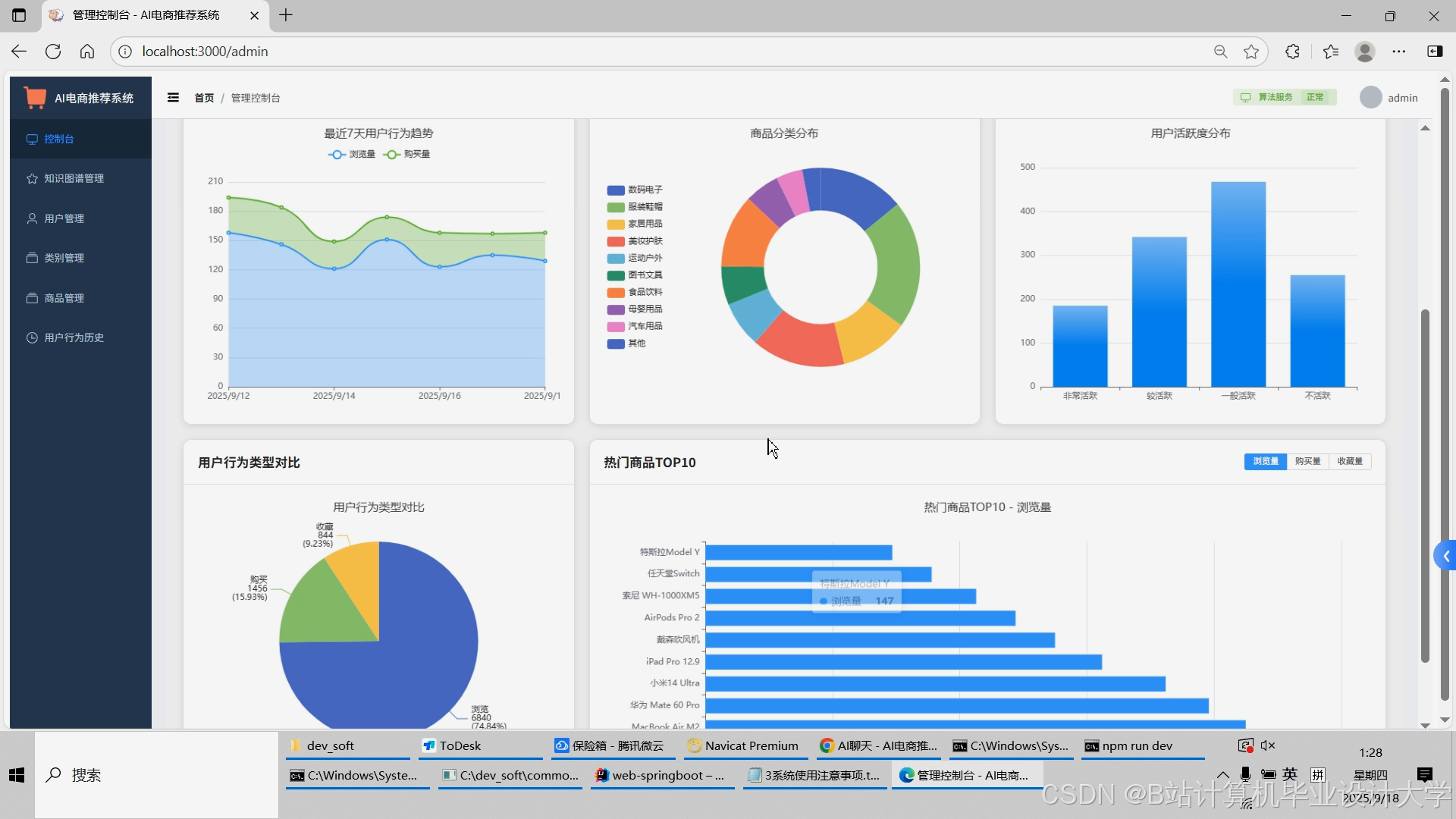This screenshot has width=1456, height=819.
Task: Open 用户行为历史 in the sidebar
Action: (74, 337)
